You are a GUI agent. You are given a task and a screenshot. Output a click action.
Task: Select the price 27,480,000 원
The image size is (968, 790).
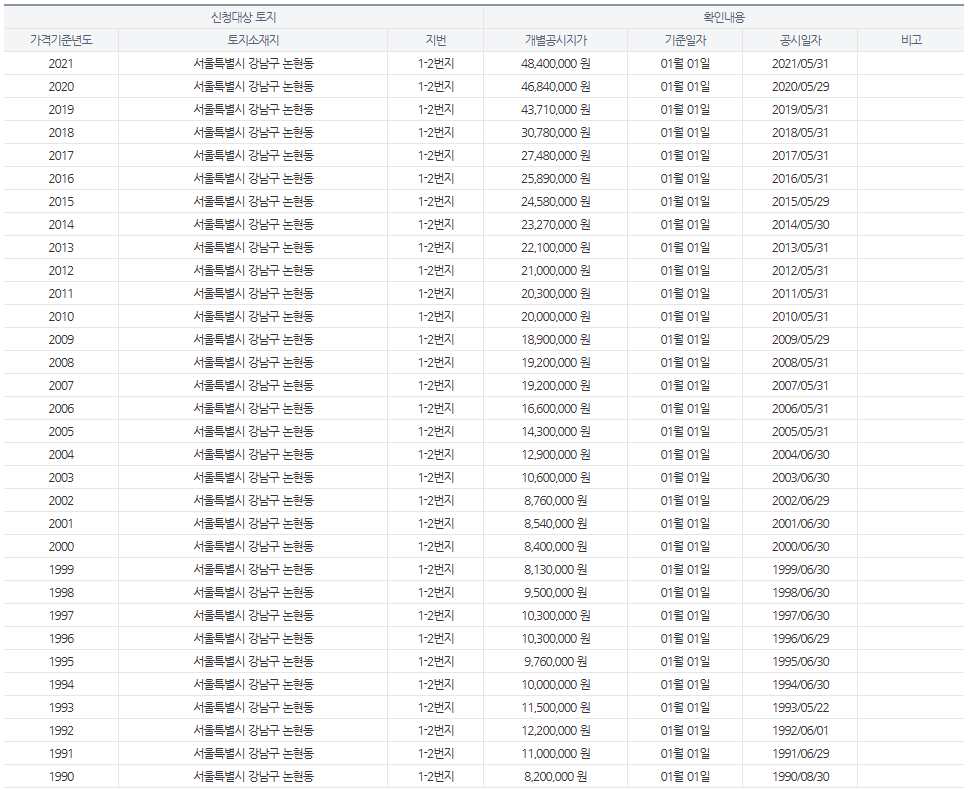click(556, 156)
